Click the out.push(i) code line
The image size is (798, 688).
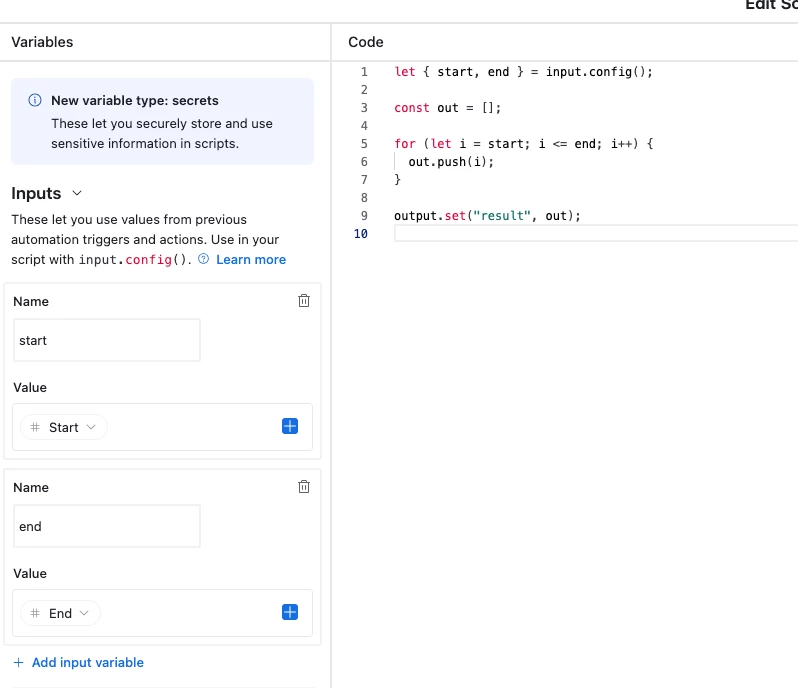[451, 162]
